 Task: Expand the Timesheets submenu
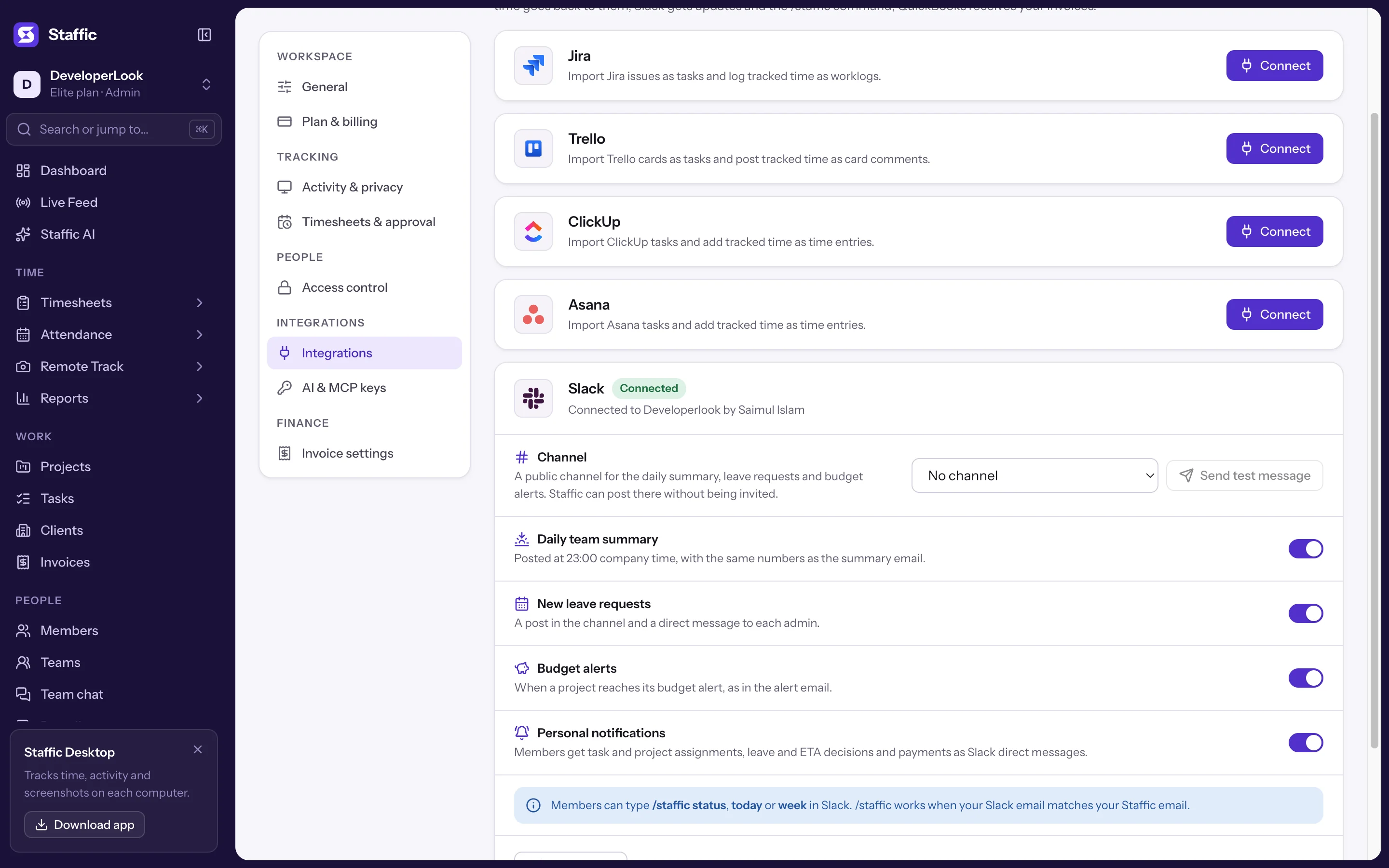(199, 302)
